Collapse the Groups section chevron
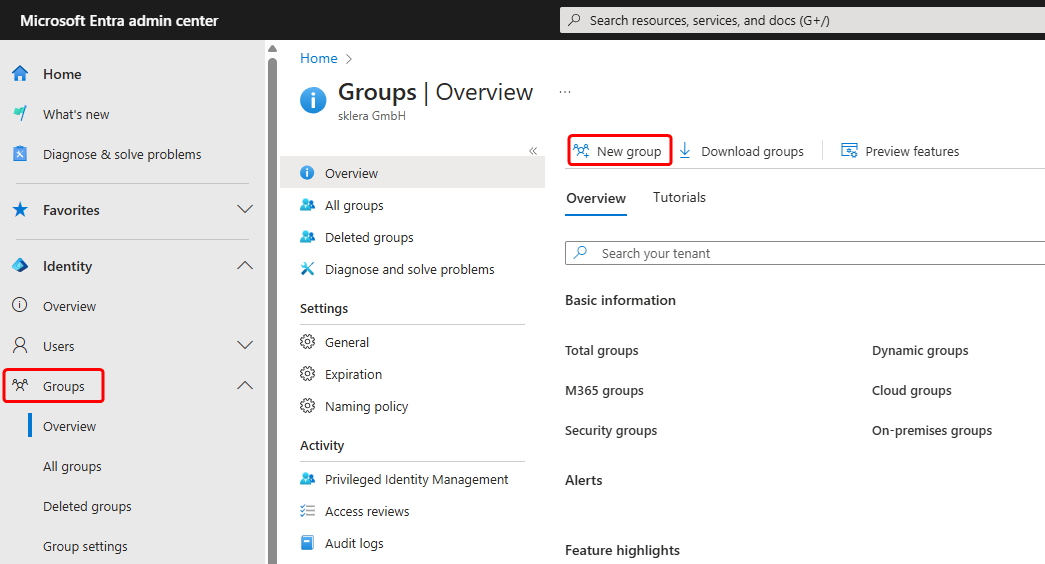1045x564 pixels. tap(245, 385)
